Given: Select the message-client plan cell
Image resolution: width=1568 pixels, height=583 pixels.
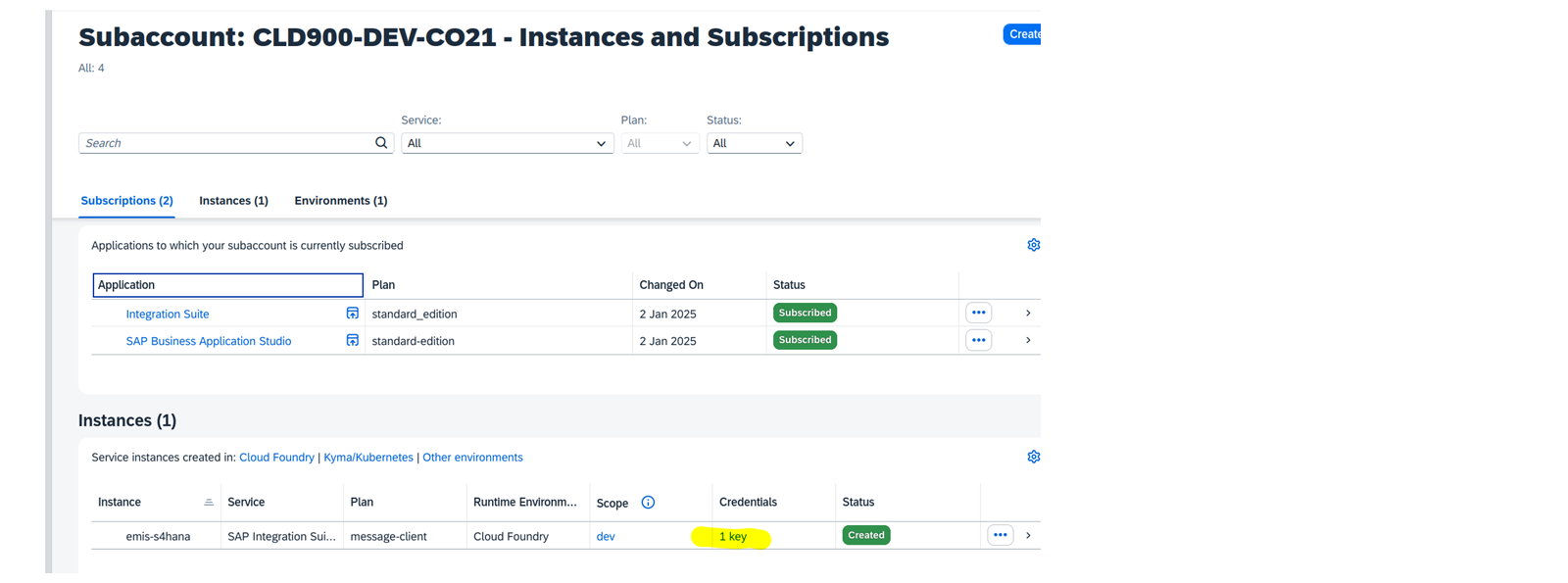Looking at the screenshot, I should pyautogui.click(x=388, y=537).
